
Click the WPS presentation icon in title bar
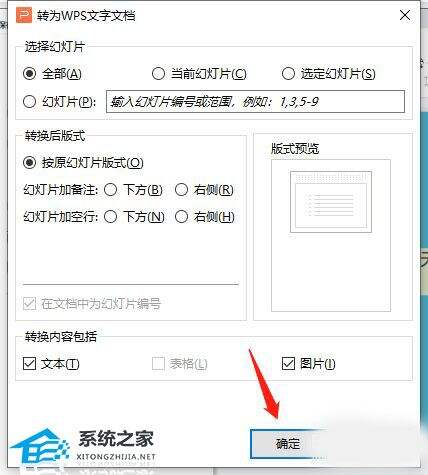coord(24,15)
